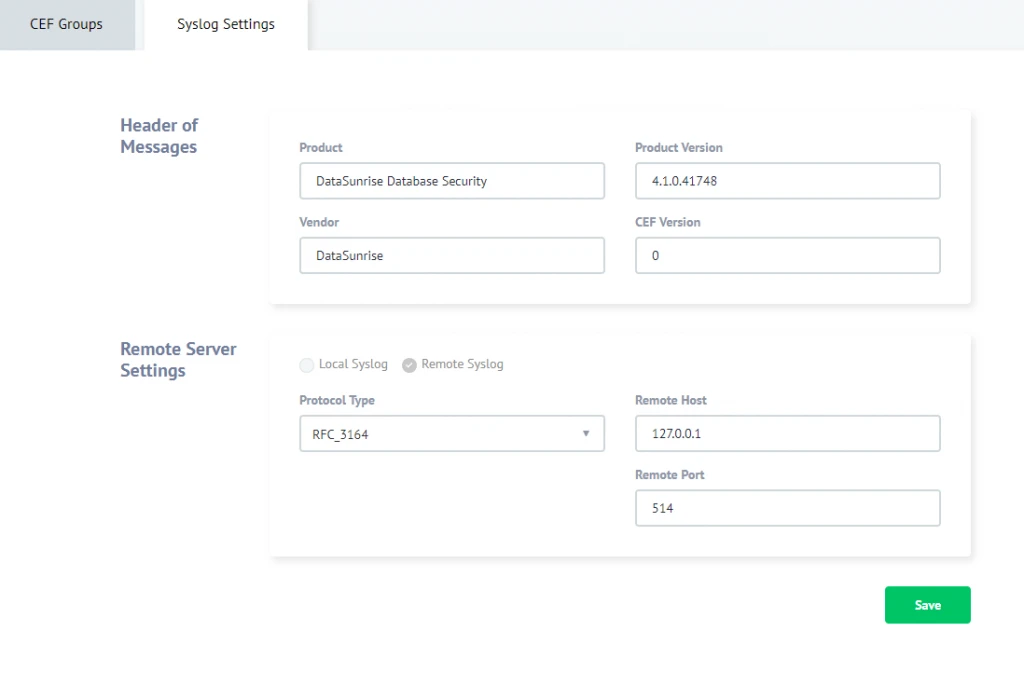Click the Remote Server Settings section heading

(x=178, y=360)
